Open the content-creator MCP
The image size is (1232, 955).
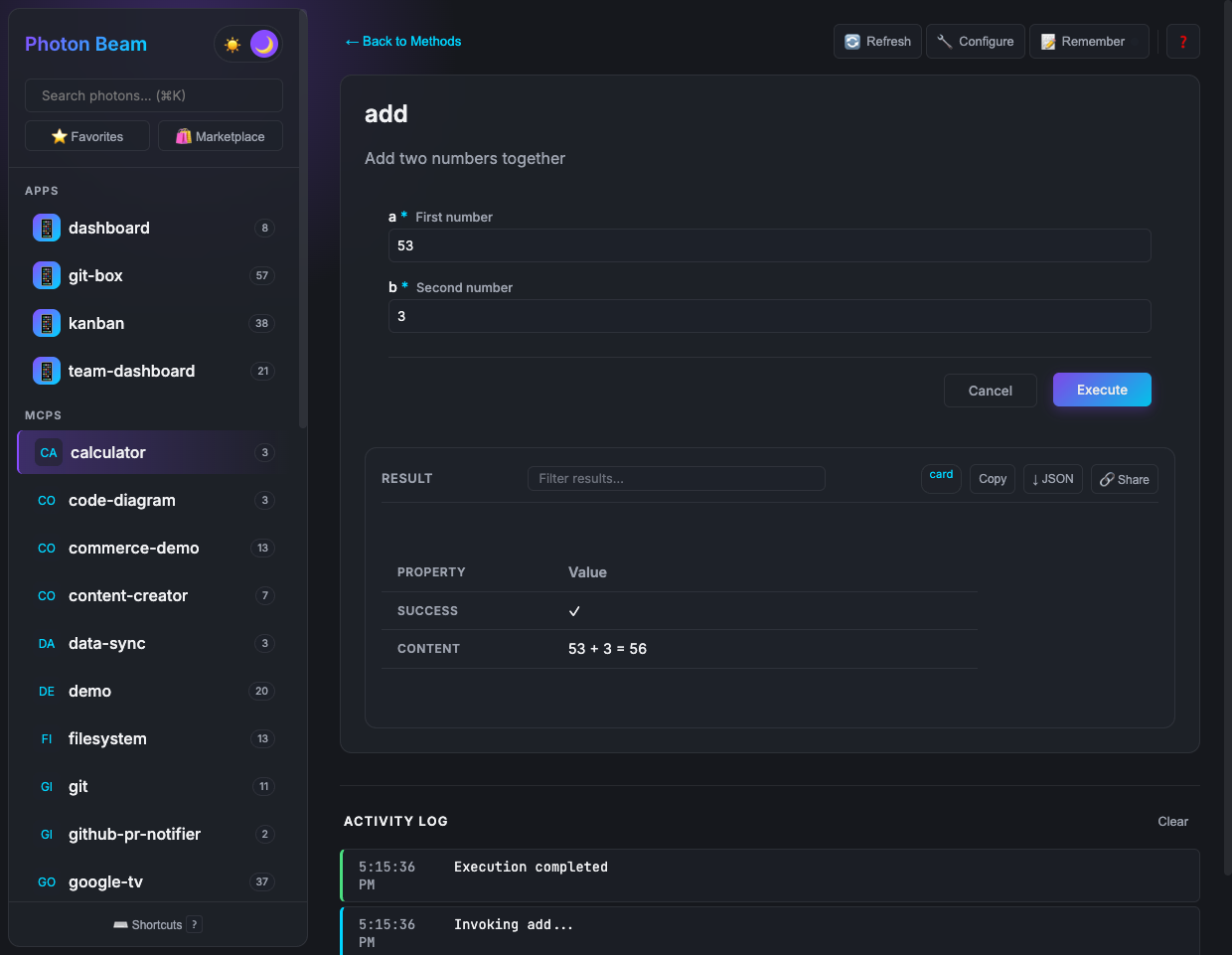click(x=154, y=595)
